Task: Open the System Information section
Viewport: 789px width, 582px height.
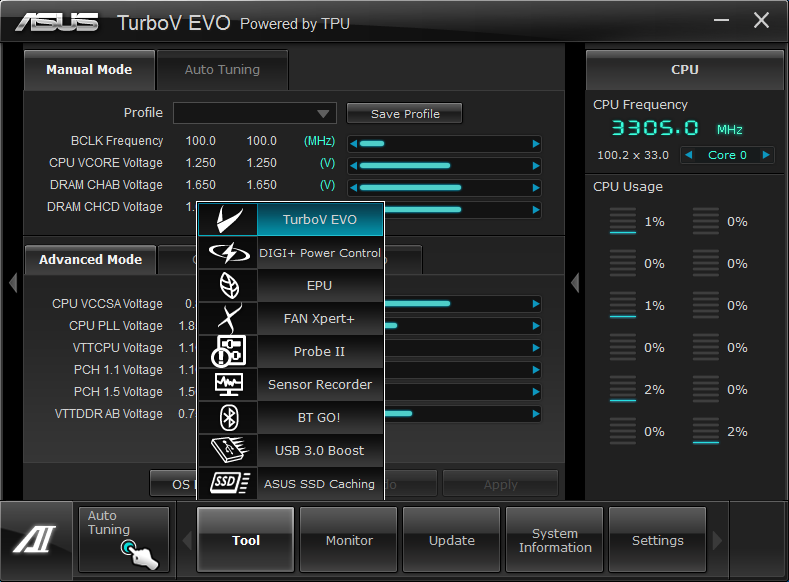Action: tap(555, 540)
